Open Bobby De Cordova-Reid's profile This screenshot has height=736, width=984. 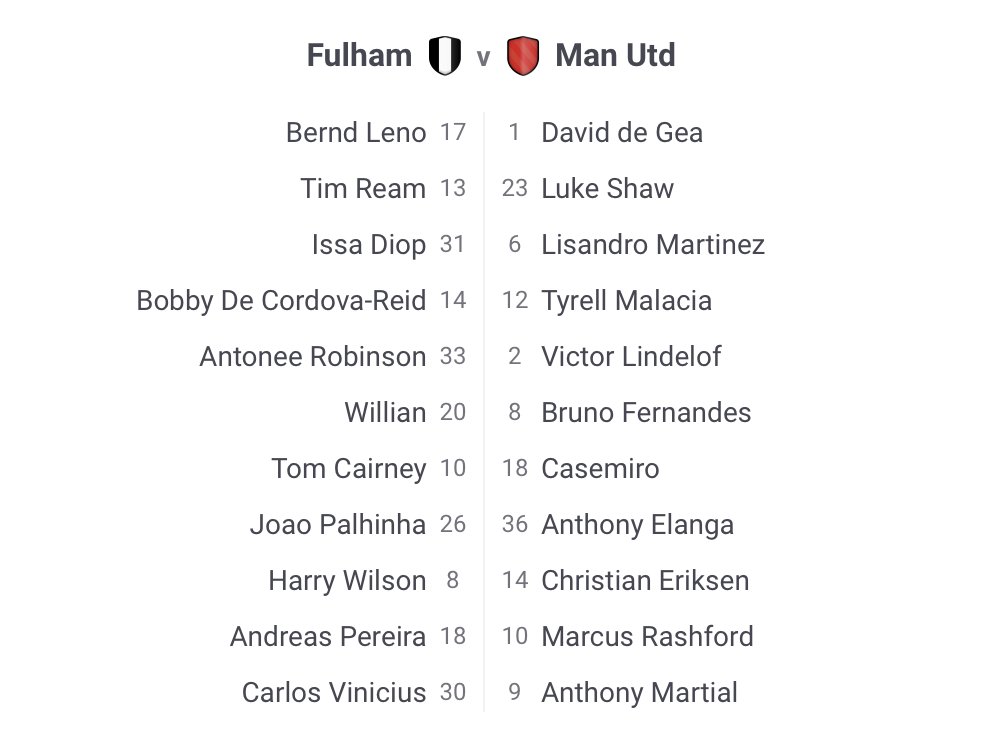point(281,301)
